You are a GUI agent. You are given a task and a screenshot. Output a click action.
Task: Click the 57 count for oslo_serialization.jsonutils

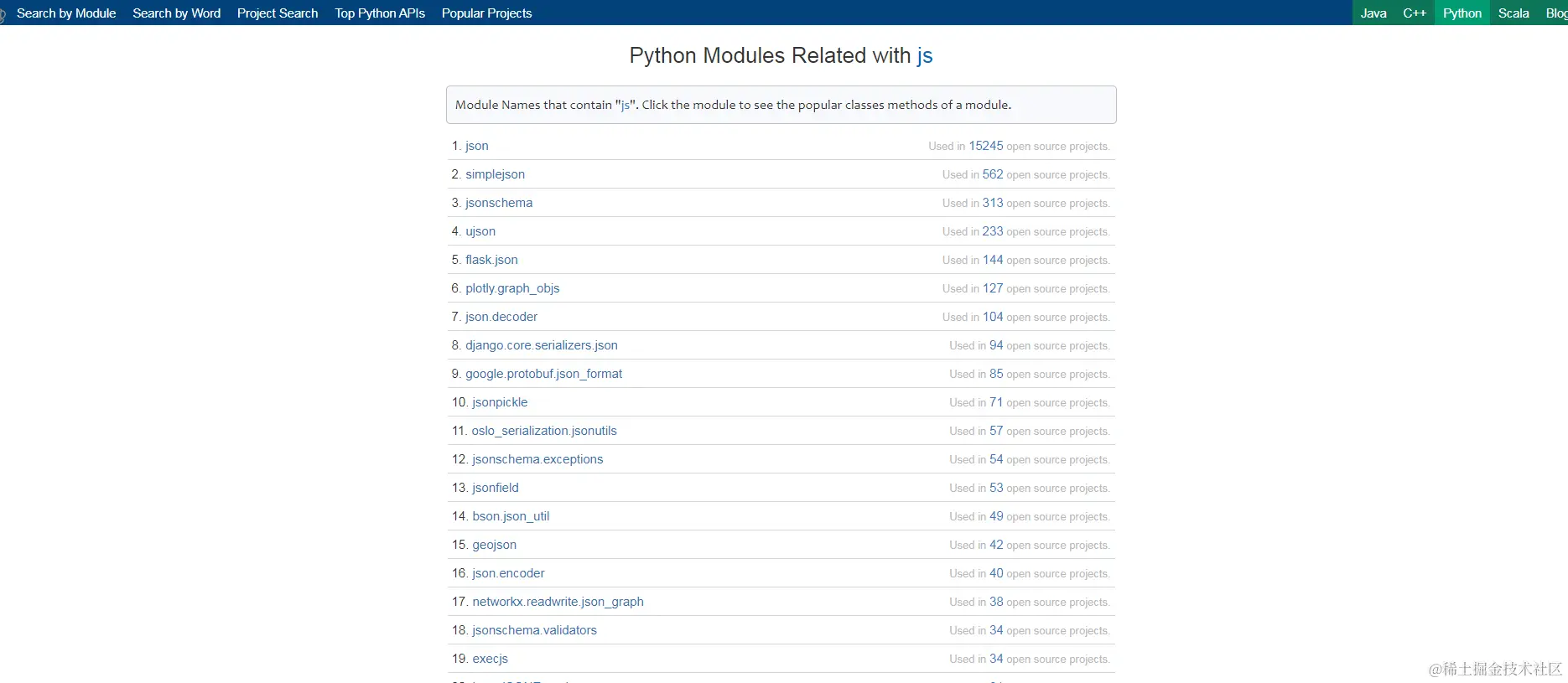996,431
